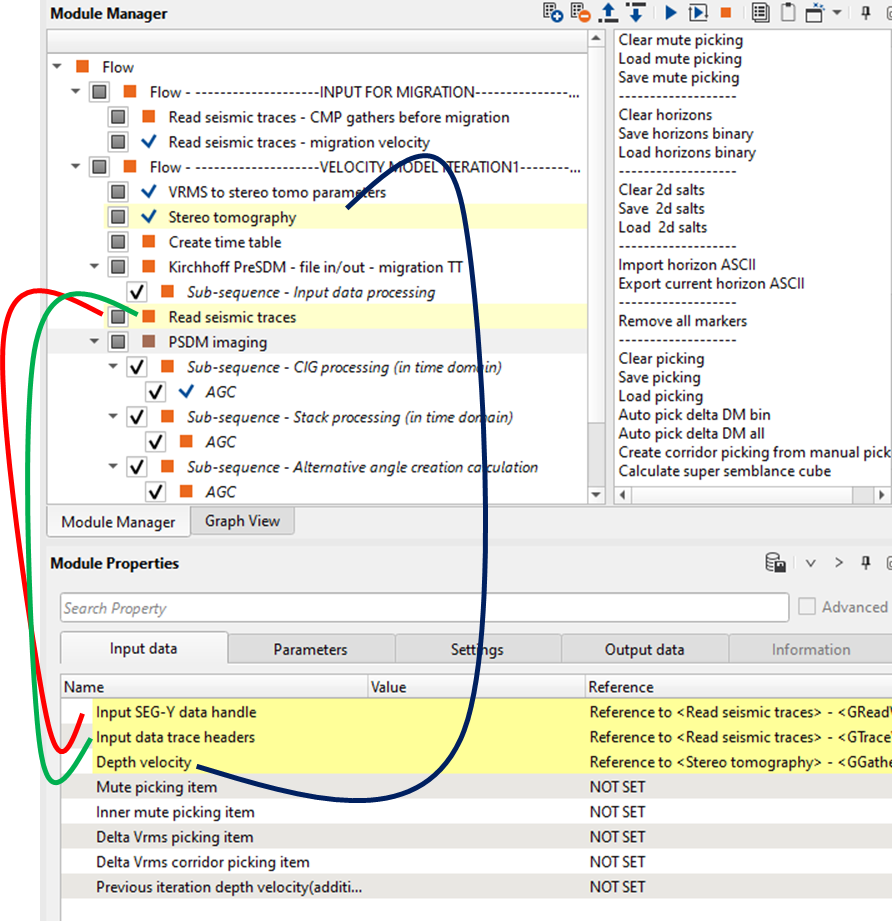This screenshot has width=892, height=921.
Task: Click the add module icon
Action: 553,13
